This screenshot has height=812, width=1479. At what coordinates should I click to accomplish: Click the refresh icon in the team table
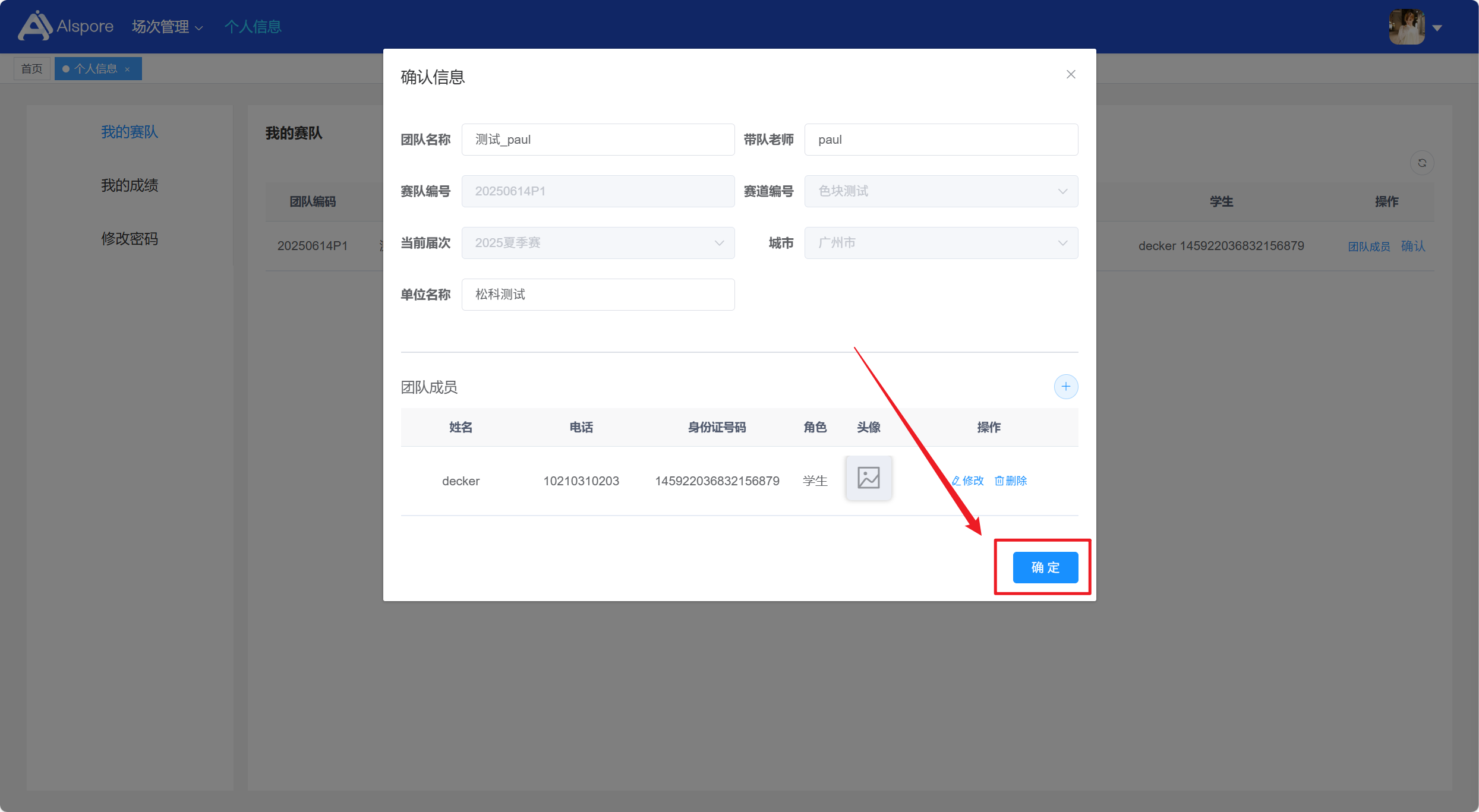tap(1422, 163)
